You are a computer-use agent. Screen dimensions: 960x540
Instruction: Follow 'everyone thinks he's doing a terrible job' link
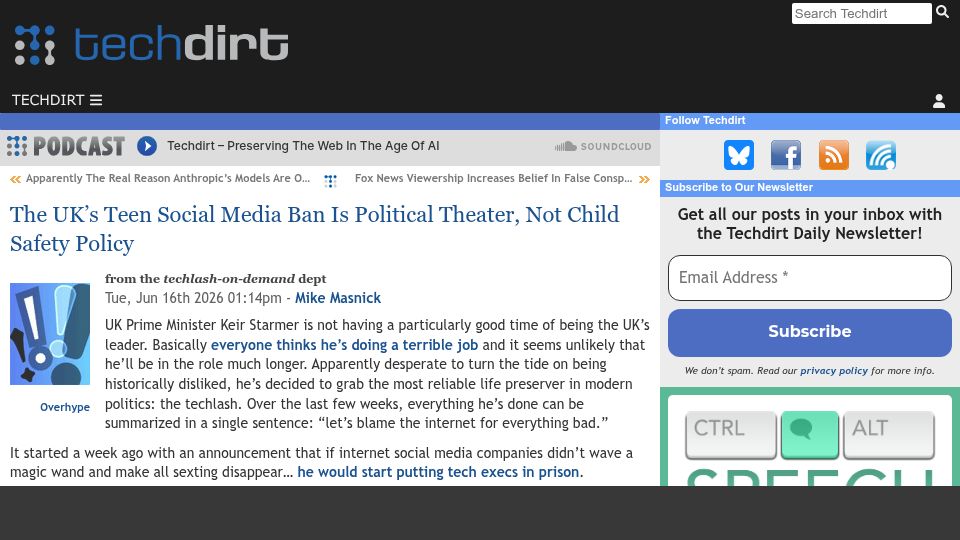click(344, 345)
